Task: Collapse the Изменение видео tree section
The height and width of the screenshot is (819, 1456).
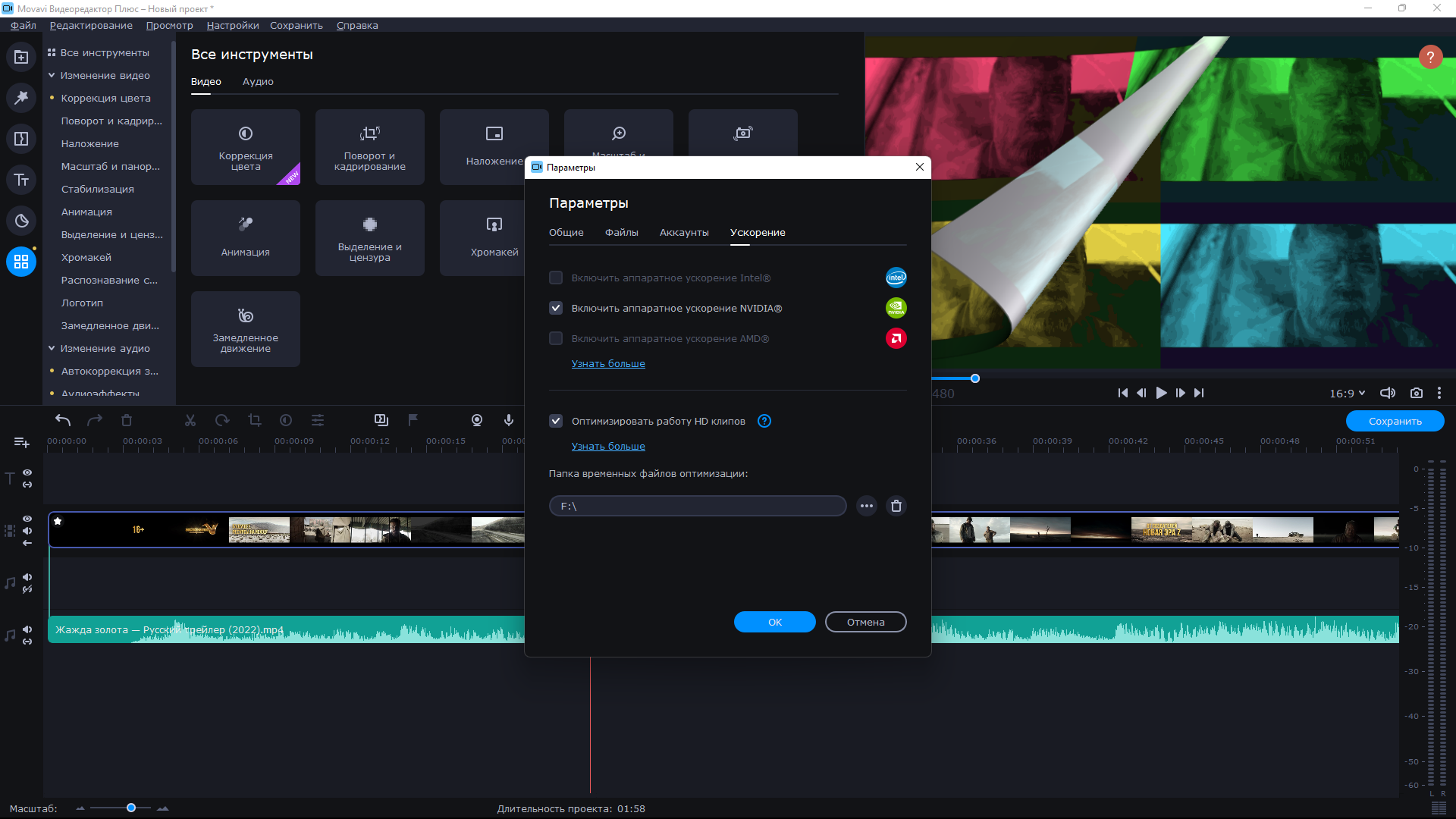Action: (52, 75)
